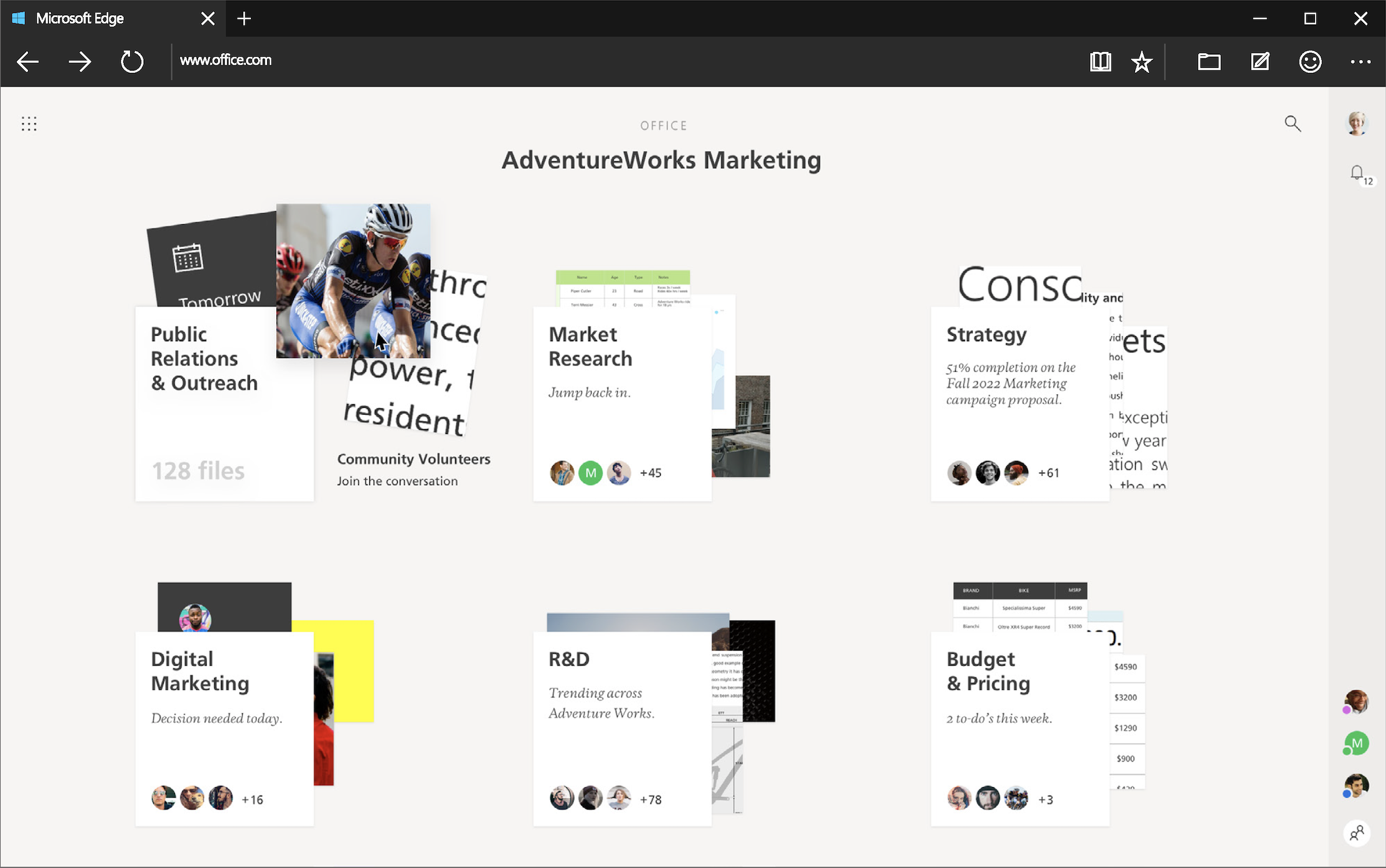Open the sidebar contact with purple status dot
Viewport: 1386px width, 868px height.
[x=1355, y=702]
